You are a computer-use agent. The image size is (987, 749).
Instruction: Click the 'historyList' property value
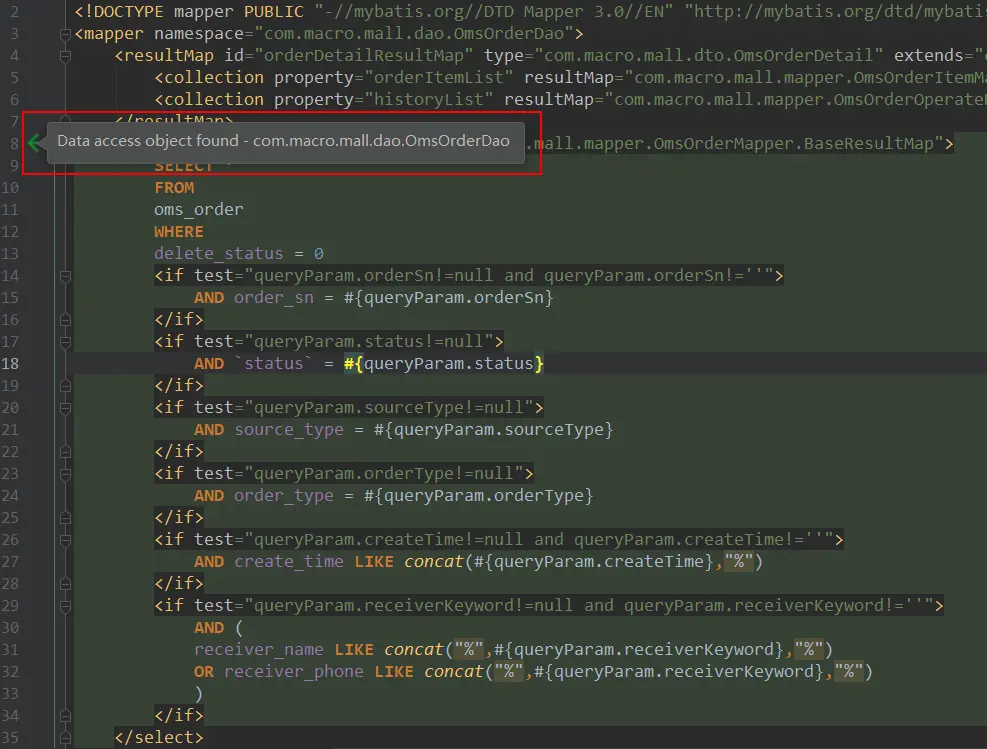[429, 99]
